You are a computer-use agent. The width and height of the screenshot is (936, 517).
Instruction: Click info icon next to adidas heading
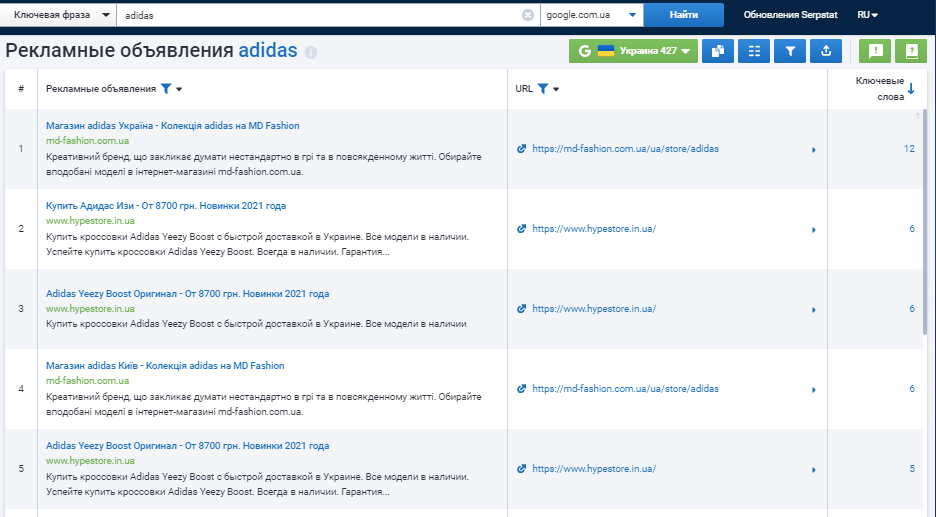pyautogui.click(x=310, y=52)
